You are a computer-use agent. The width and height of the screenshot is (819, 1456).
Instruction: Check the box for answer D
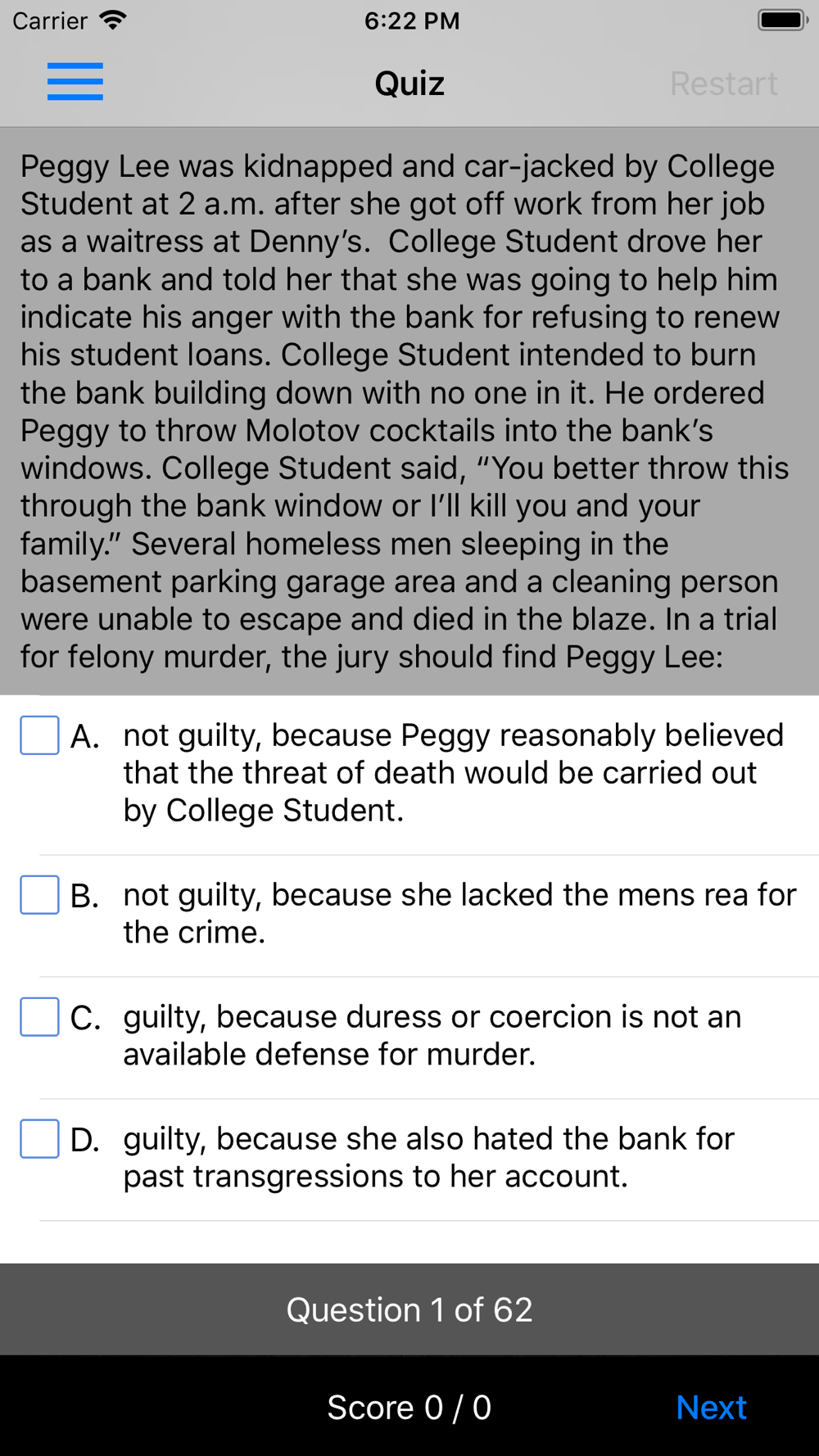pyautogui.click(x=39, y=1139)
